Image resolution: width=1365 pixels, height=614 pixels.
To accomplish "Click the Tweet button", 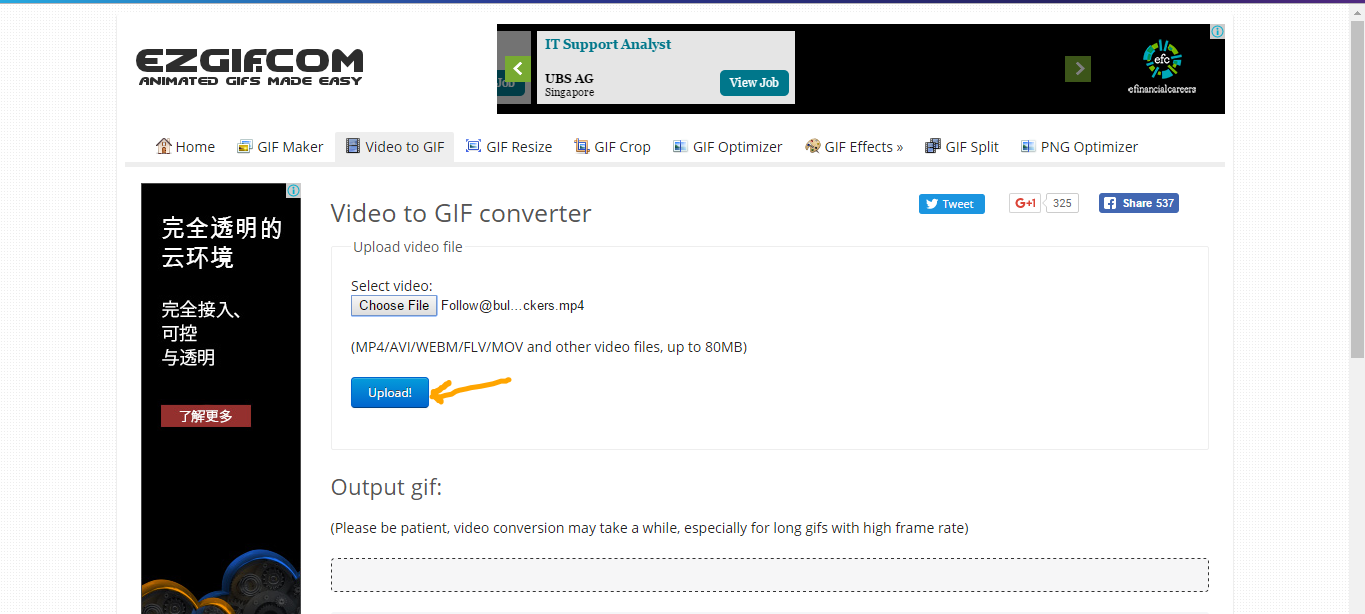I will coord(952,204).
